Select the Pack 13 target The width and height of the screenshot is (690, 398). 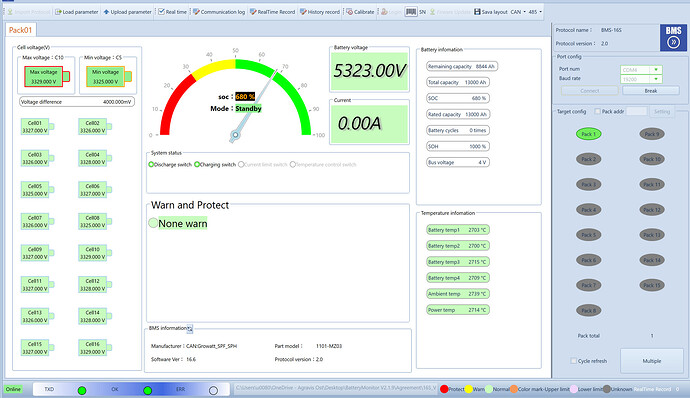652,235
